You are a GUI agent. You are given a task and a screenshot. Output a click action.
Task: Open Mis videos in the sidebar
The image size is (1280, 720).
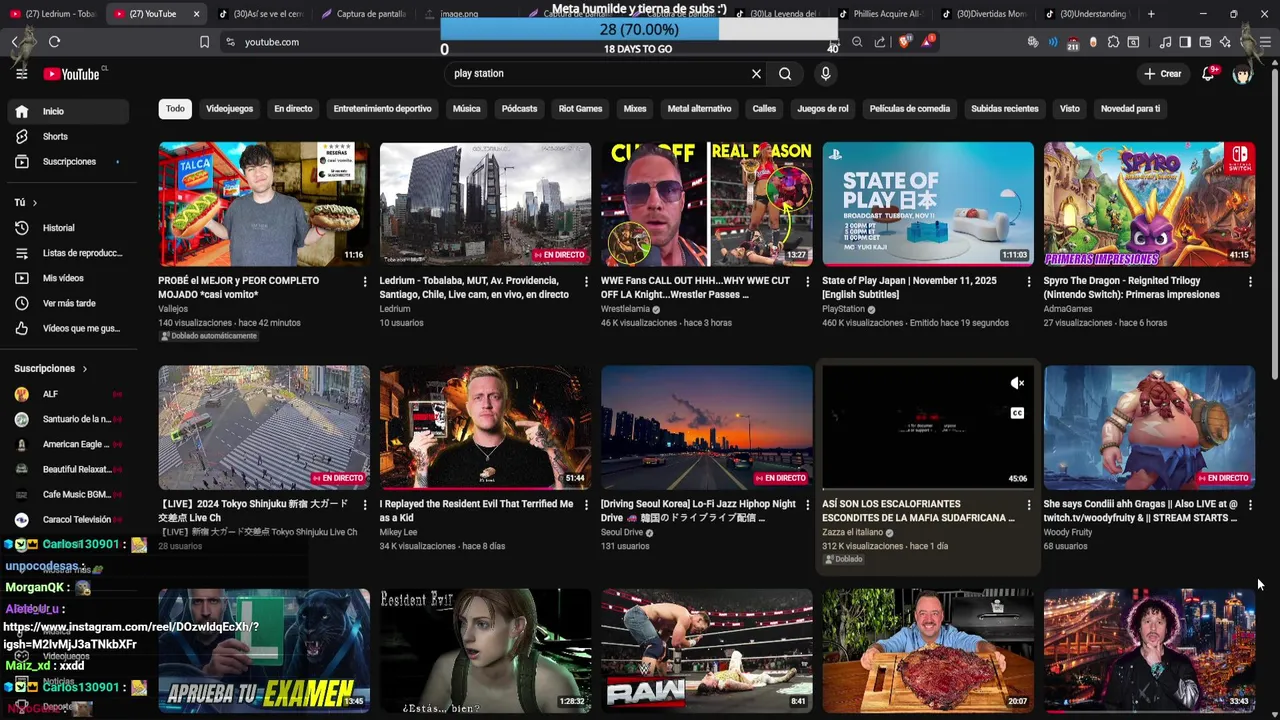(x=70, y=278)
